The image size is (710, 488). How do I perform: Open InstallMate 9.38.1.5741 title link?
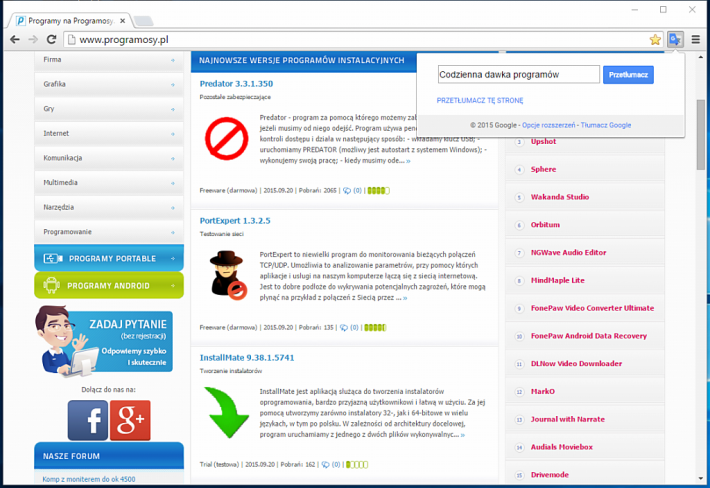[247, 358]
